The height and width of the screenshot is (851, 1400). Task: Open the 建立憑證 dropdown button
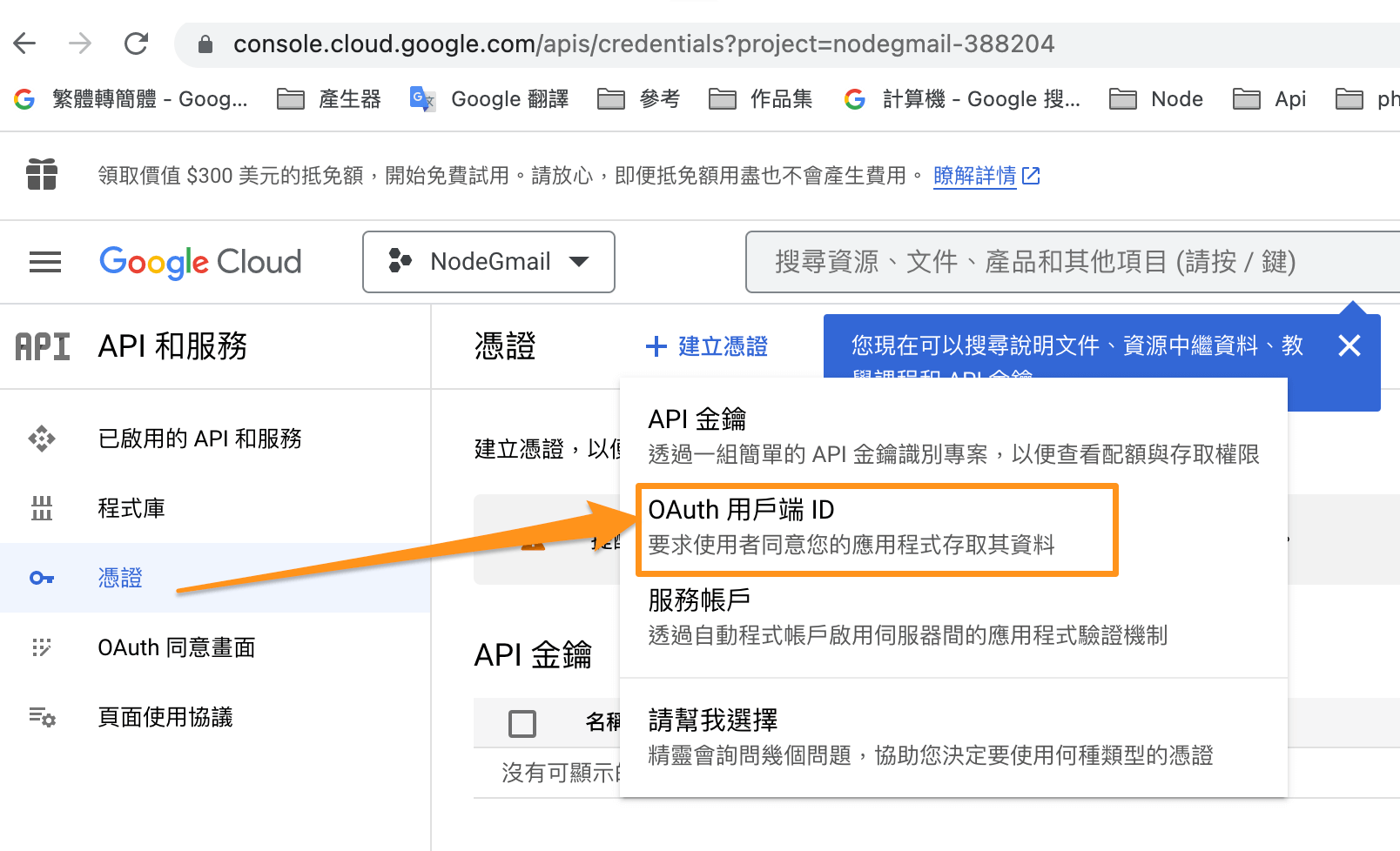coord(707,346)
